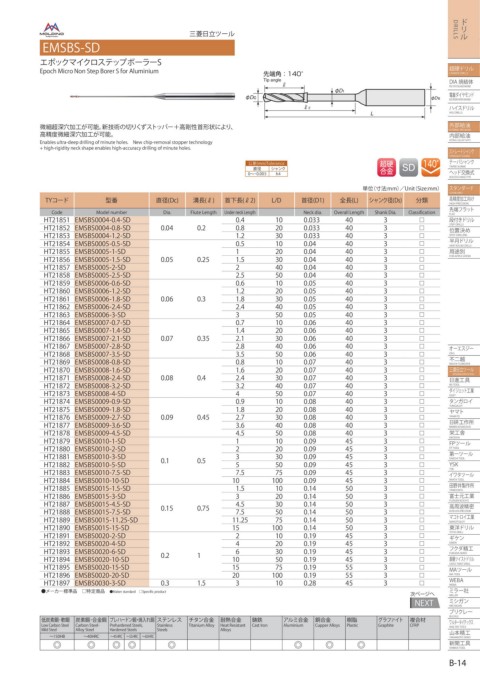Open the 用途別 side tab
Screen dimensions: 480x677
click(x=464, y=253)
